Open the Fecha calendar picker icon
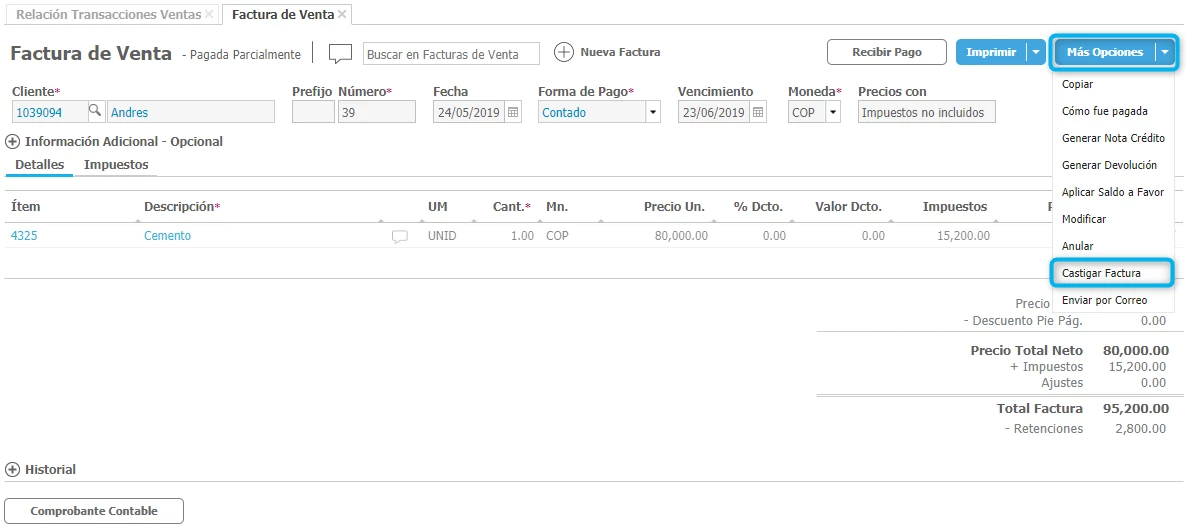Viewport: 1189px width, 526px height. pos(513,112)
